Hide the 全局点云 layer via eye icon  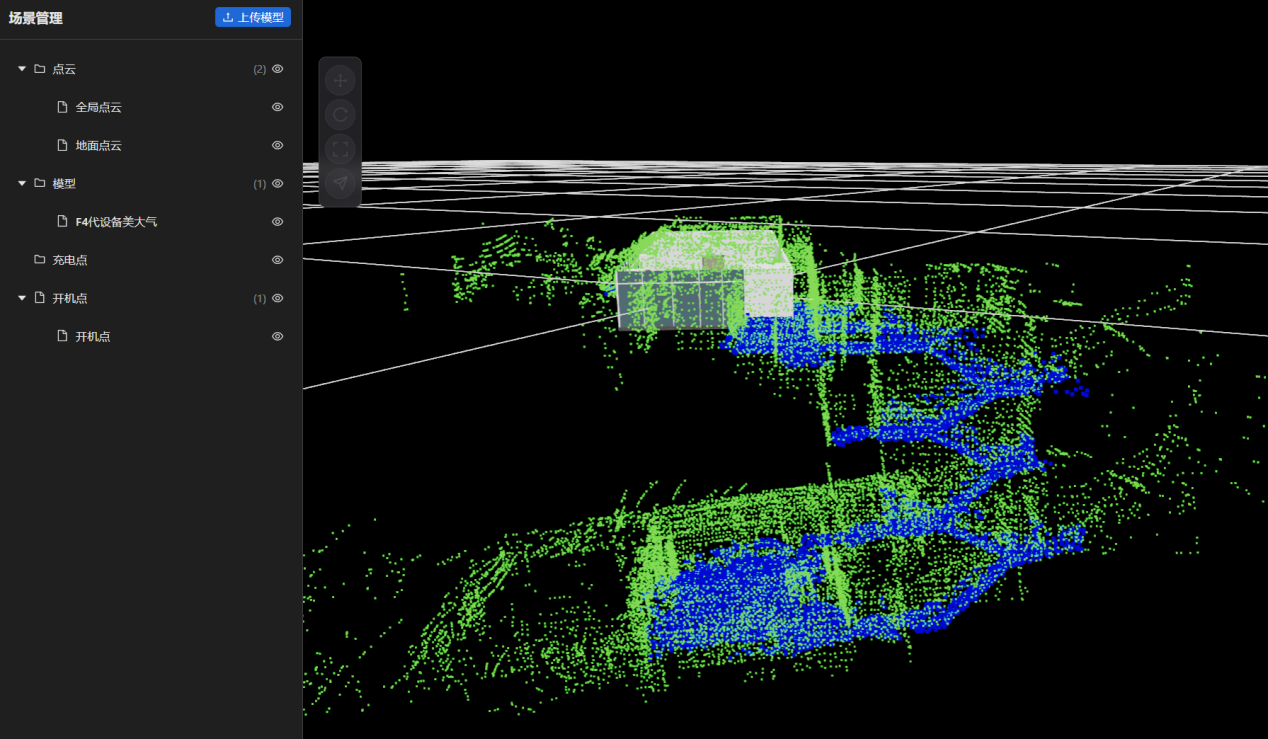(278, 107)
